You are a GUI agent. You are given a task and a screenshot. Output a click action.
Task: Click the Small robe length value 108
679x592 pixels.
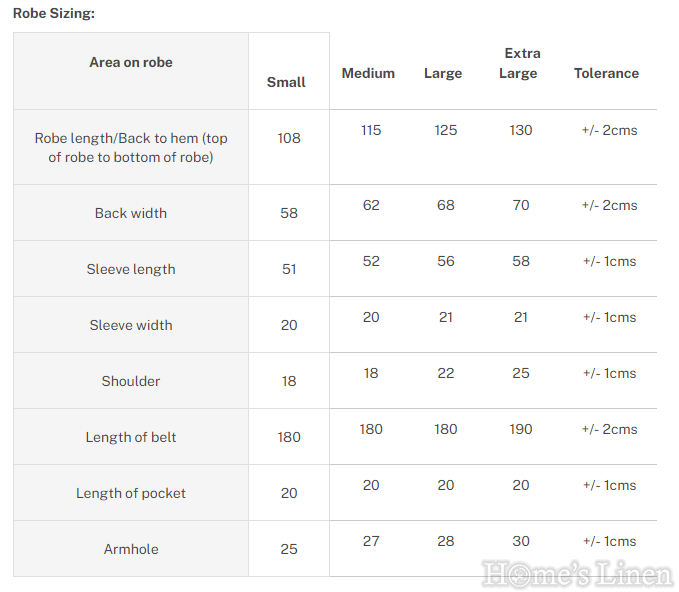[289, 138]
